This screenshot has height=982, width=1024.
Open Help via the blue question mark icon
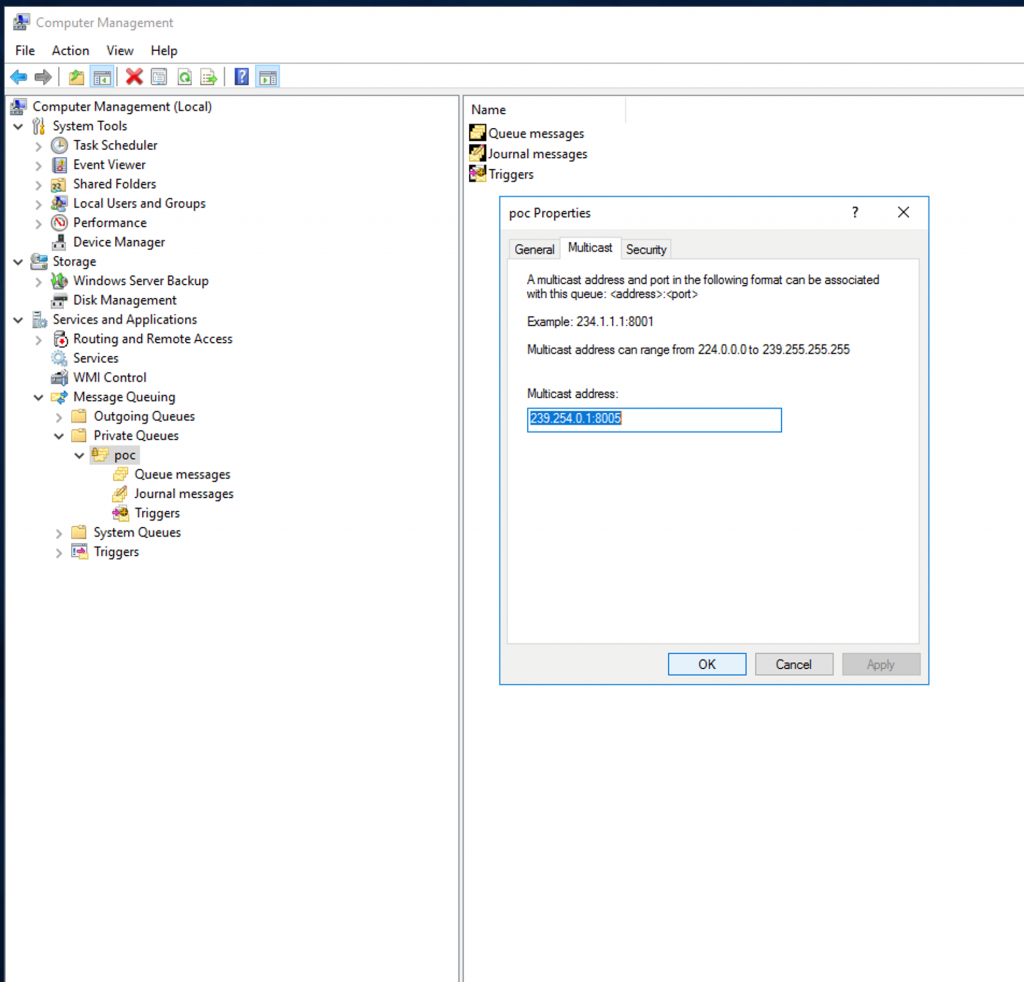point(242,77)
